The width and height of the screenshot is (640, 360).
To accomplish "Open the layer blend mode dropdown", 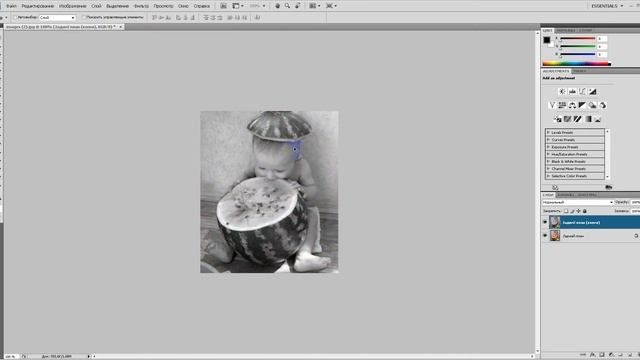I will pos(578,202).
